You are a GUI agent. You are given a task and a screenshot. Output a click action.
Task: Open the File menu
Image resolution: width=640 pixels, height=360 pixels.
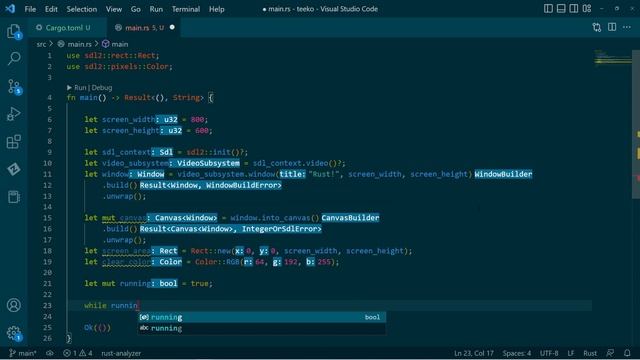[x=30, y=9]
